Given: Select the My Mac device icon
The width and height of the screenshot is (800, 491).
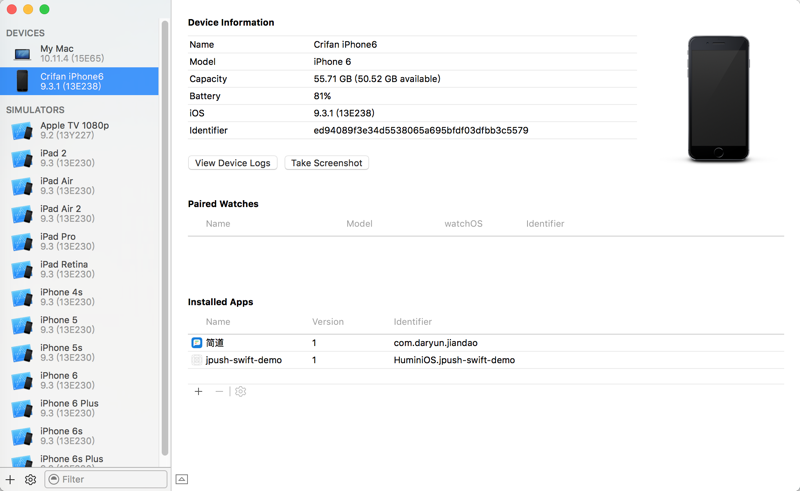Looking at the screenshot, I should 22,54.
